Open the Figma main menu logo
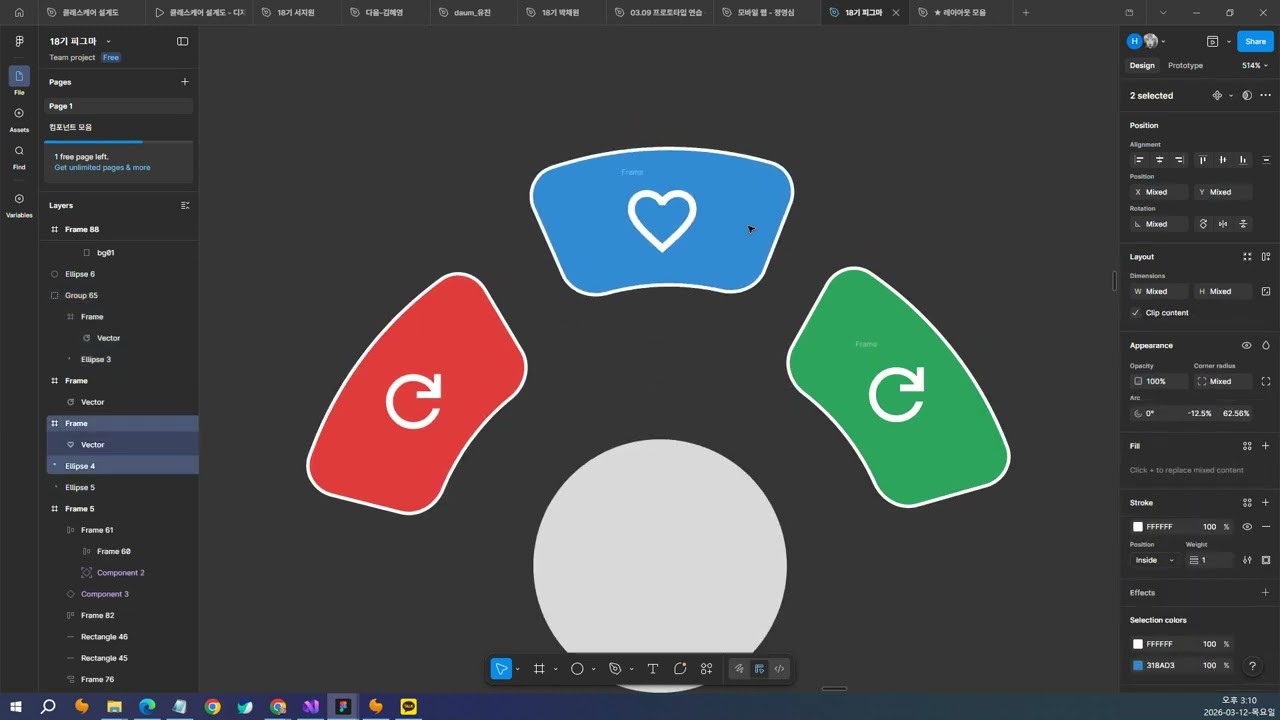The width and height of the screenshot is (1280, 720). pos(19,42)
